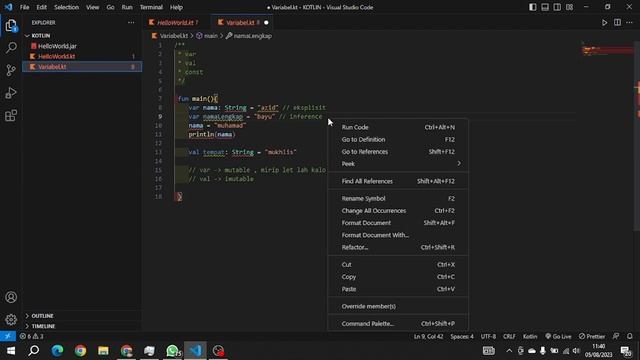This screenshot has width=640, height=360.
Task: Open the View menu
Action: 92,7
